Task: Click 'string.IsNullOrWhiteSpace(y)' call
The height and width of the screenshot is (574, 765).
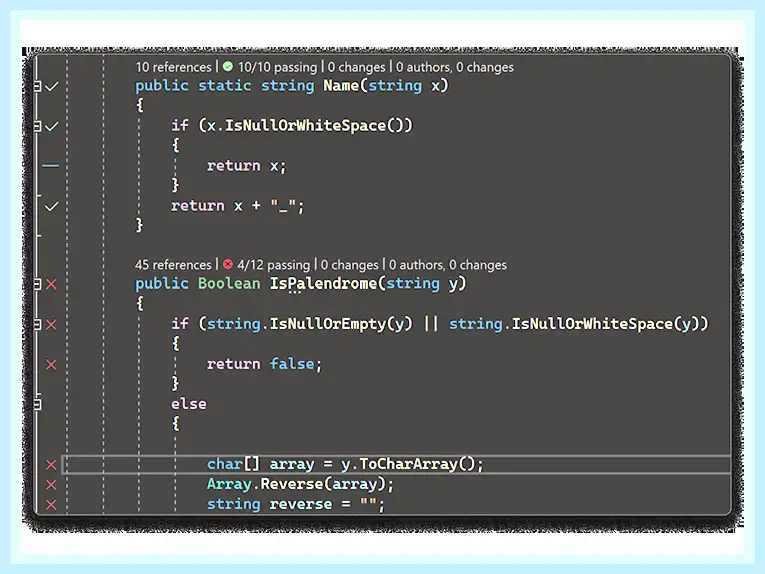Action: coord(574,324)
